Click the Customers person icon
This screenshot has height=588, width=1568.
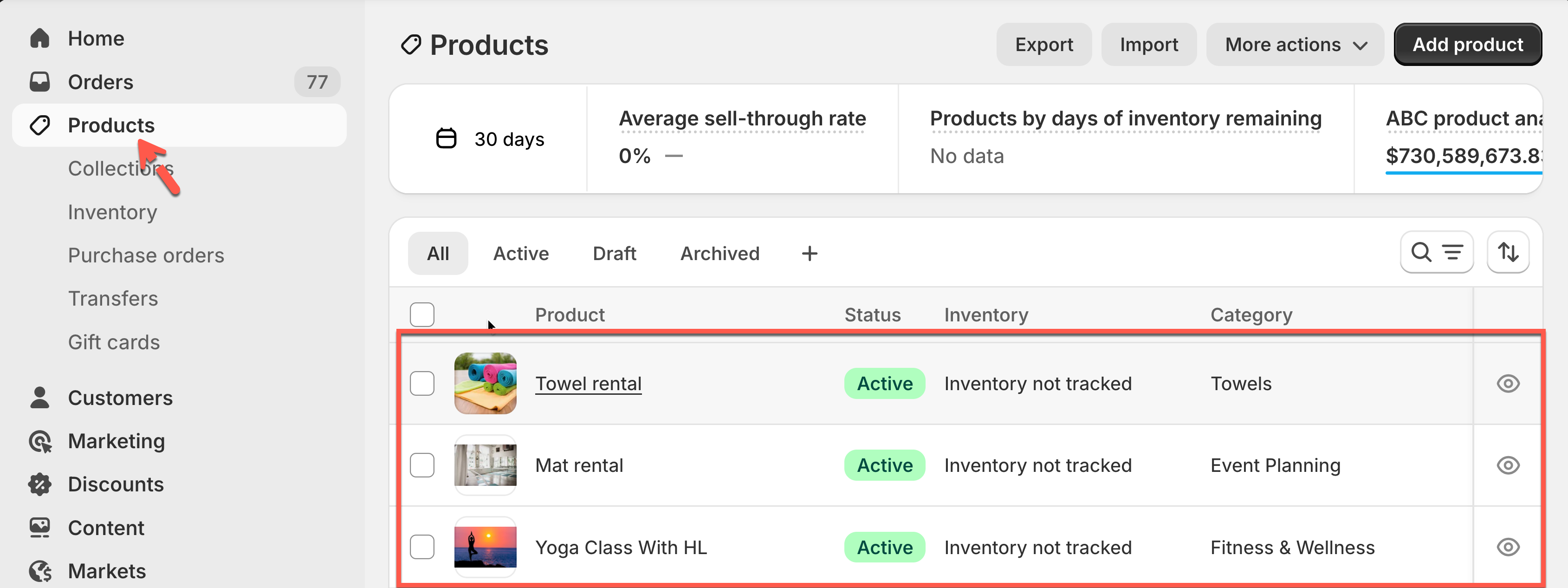point(39,397)
